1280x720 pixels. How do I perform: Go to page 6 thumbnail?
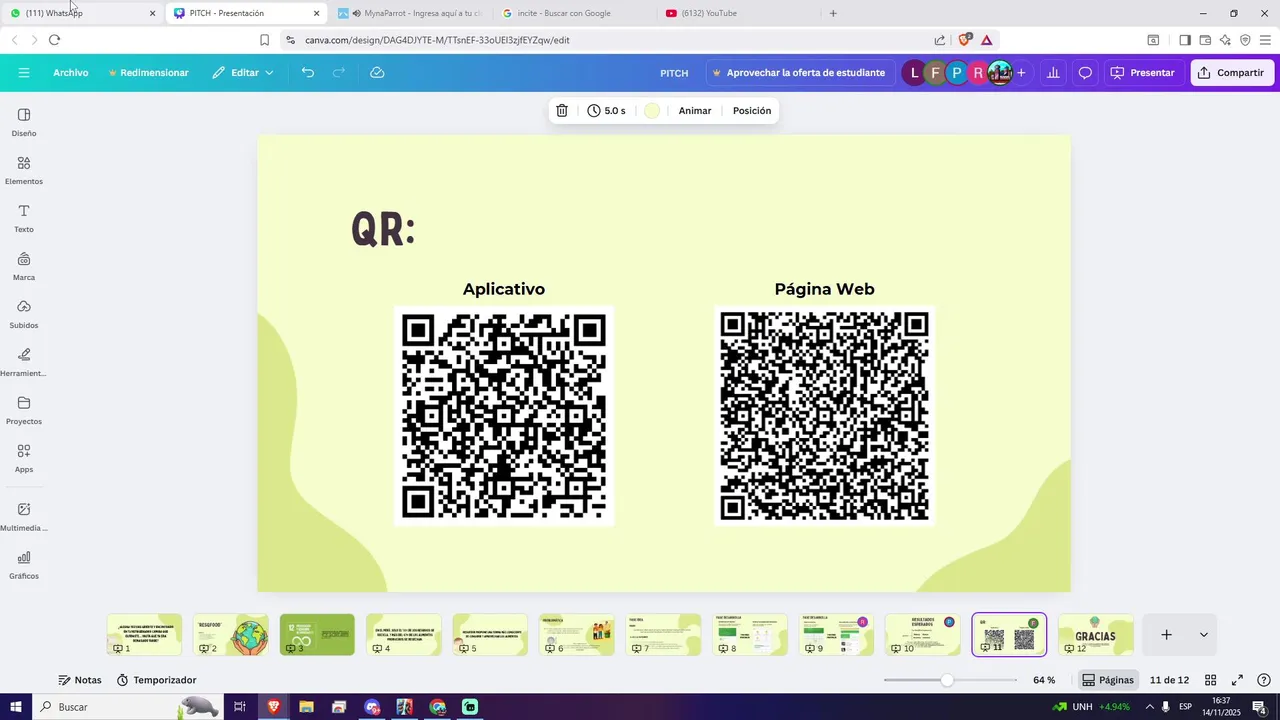click(577, 635)
